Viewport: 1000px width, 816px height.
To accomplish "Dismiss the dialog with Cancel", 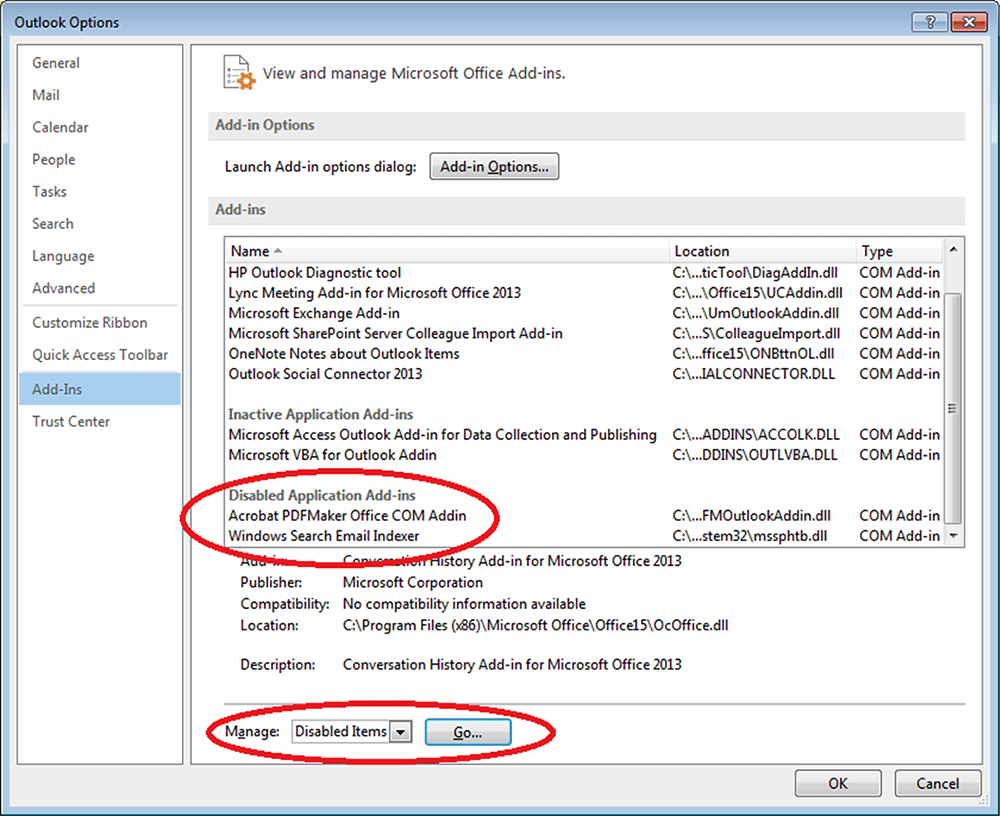I will point(937,783).
